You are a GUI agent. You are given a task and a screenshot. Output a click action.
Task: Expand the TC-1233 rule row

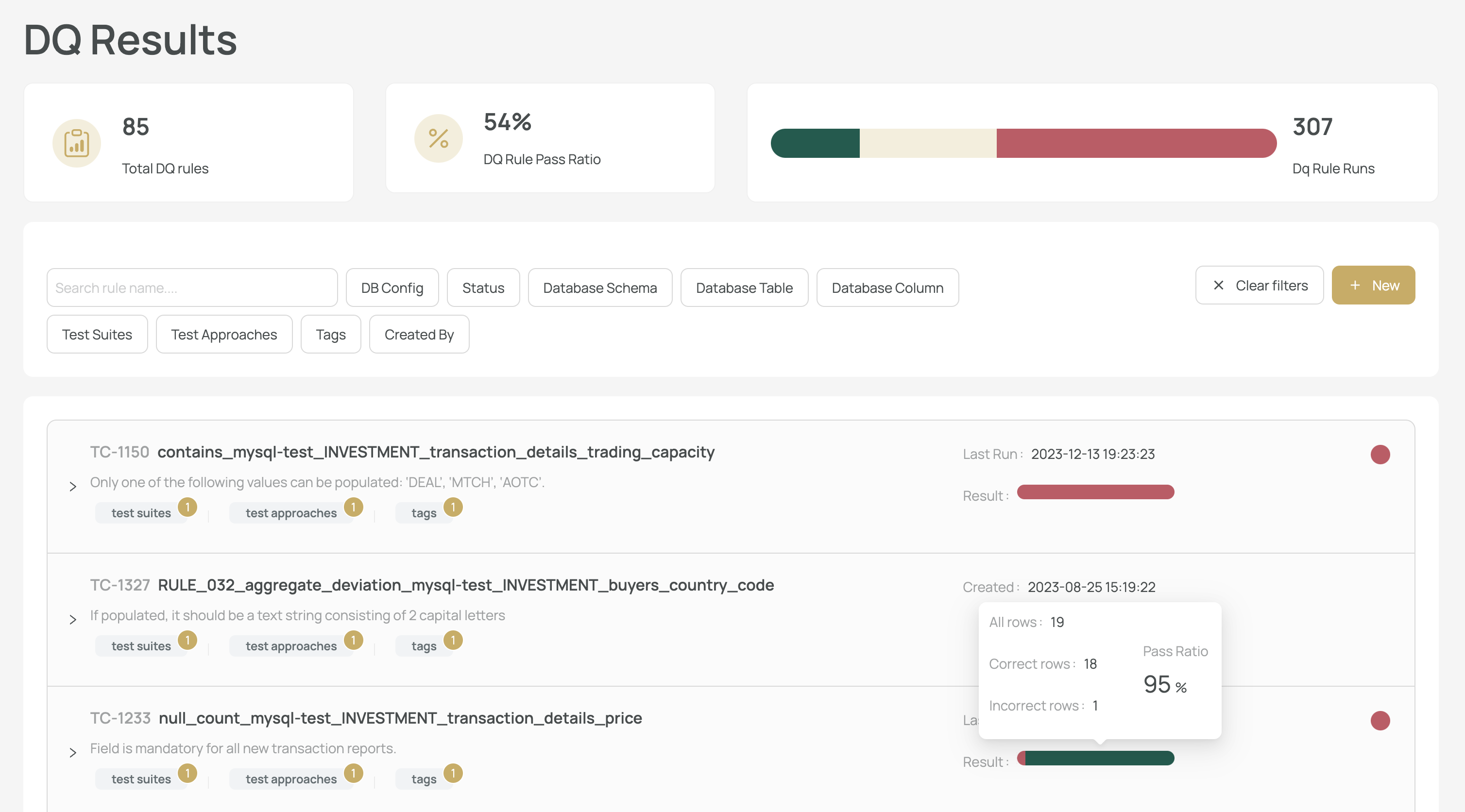click(x=73, y=752)
